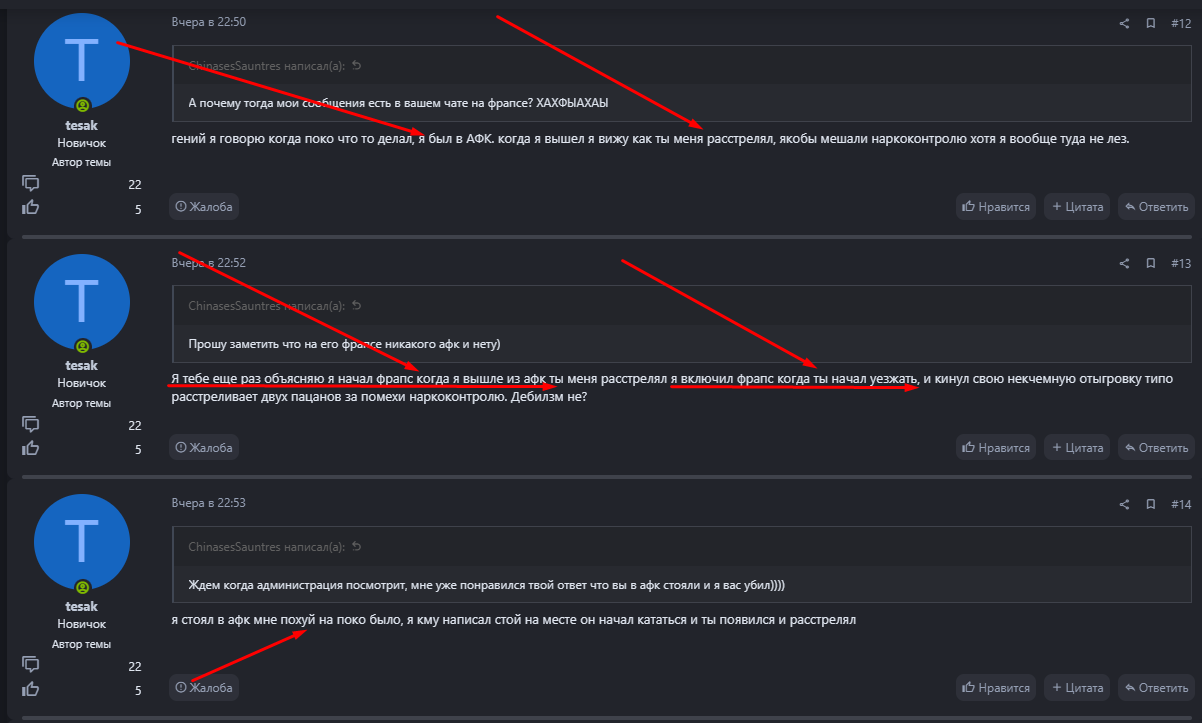Like post #12 with Нравится

click(x=996, y=207)
